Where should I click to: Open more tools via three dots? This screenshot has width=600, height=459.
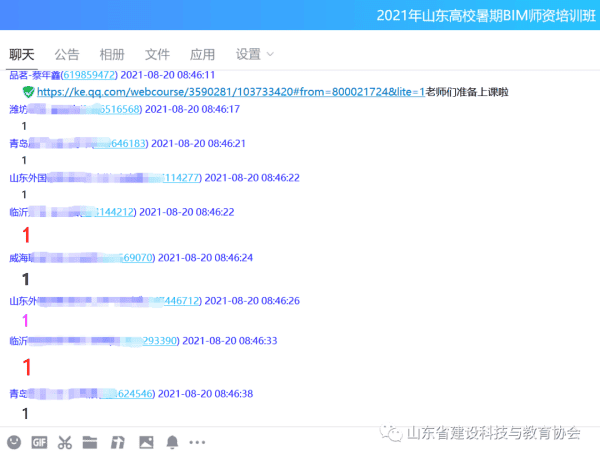(197, 441)
